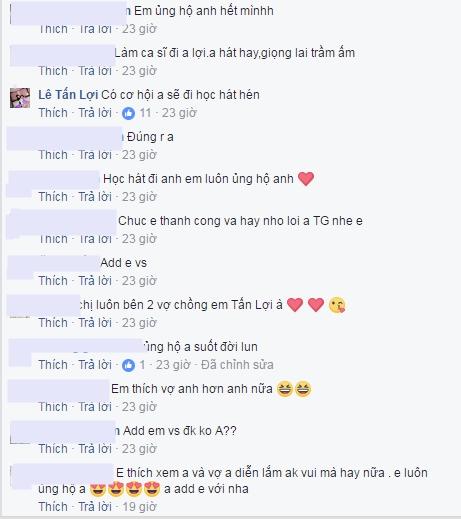461x519 pixels.
Task: Click Thích under the last comment
Action: (x=53, y=507)
